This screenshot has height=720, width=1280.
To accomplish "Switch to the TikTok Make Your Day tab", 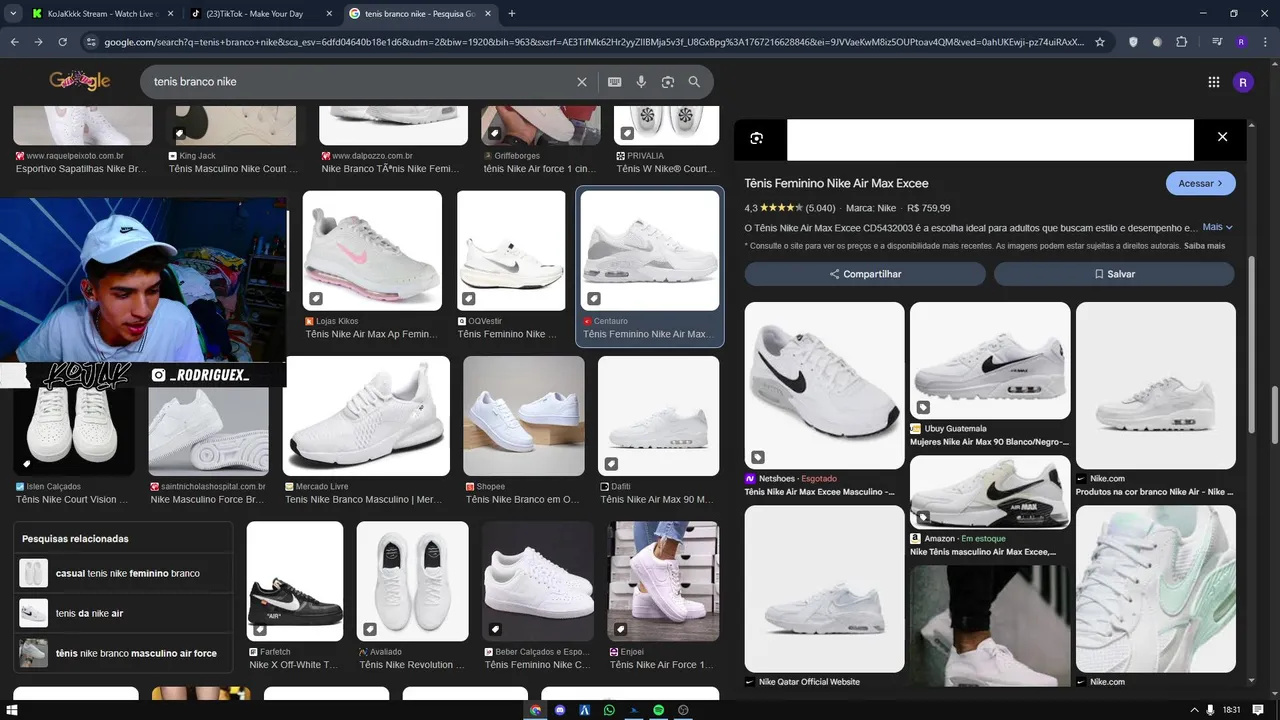I will pyautogui.click(x=260, y=13).
